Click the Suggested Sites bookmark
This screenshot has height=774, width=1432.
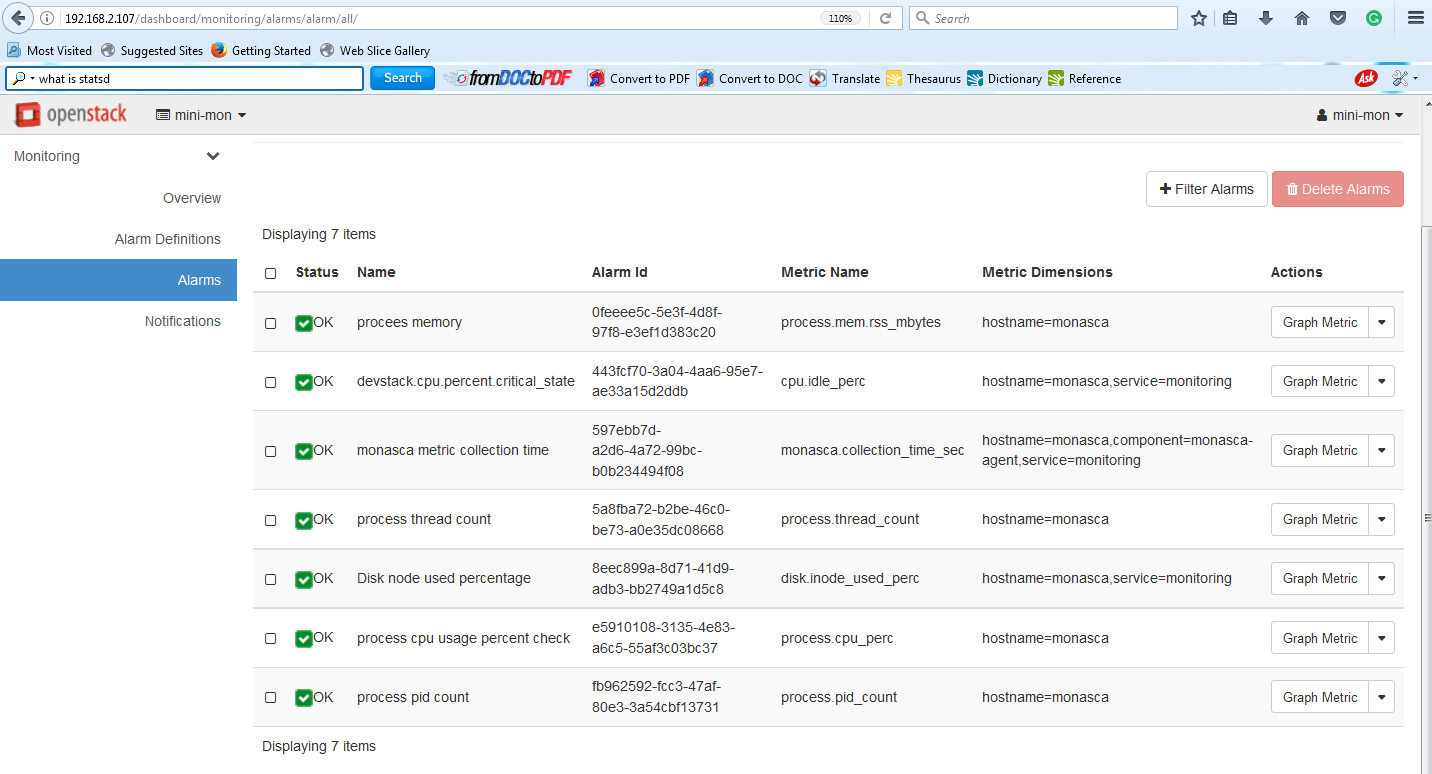pos(152,50)
